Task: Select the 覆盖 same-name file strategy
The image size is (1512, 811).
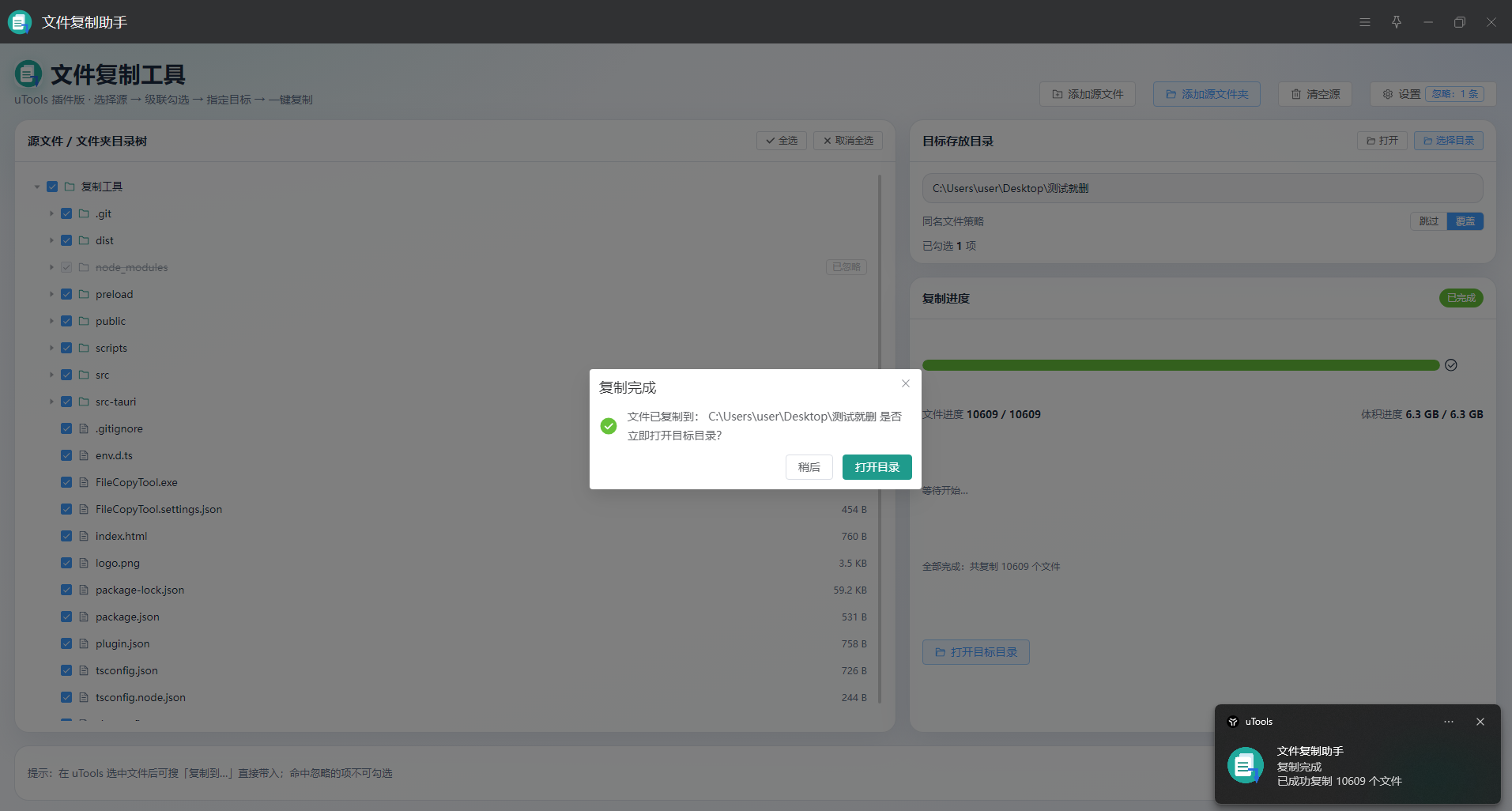Action: (1465, 221)
